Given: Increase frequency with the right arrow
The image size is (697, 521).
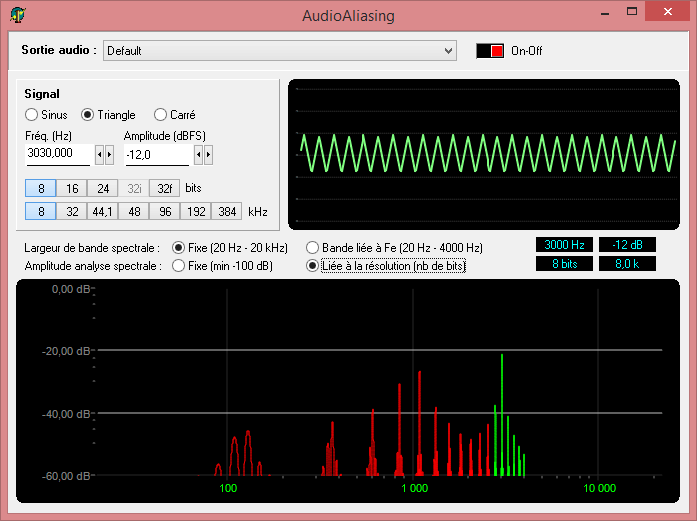Looking at the screenshot, I should point(109,154).
